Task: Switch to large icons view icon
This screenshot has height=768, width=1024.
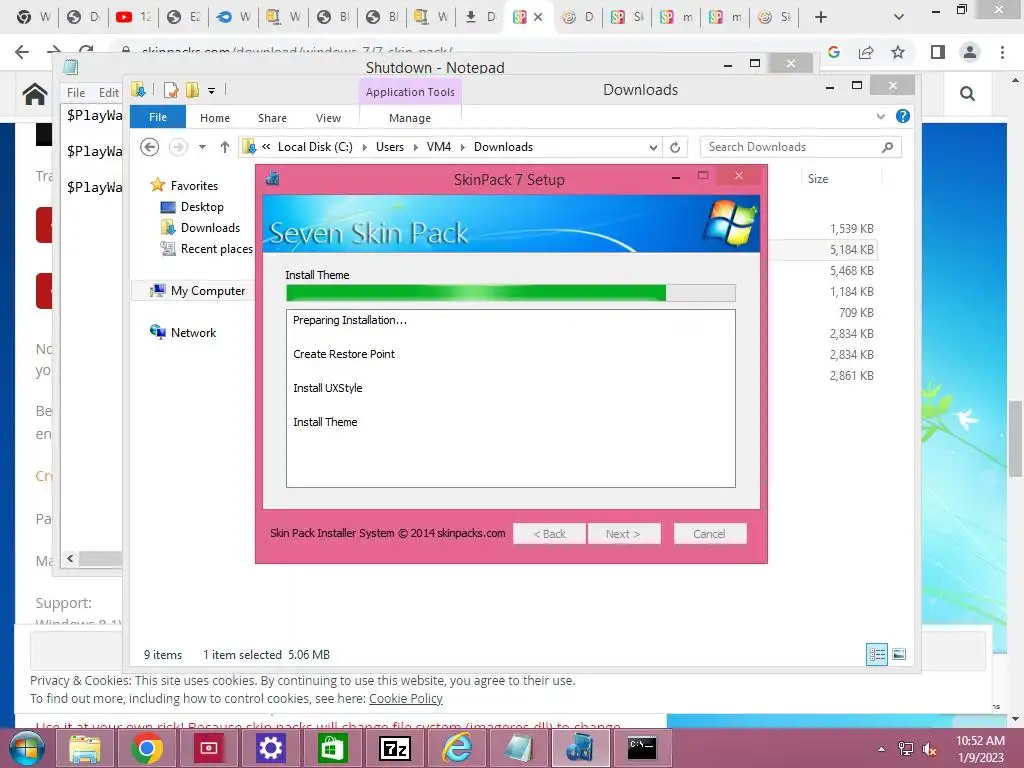Action: (899, 654)
